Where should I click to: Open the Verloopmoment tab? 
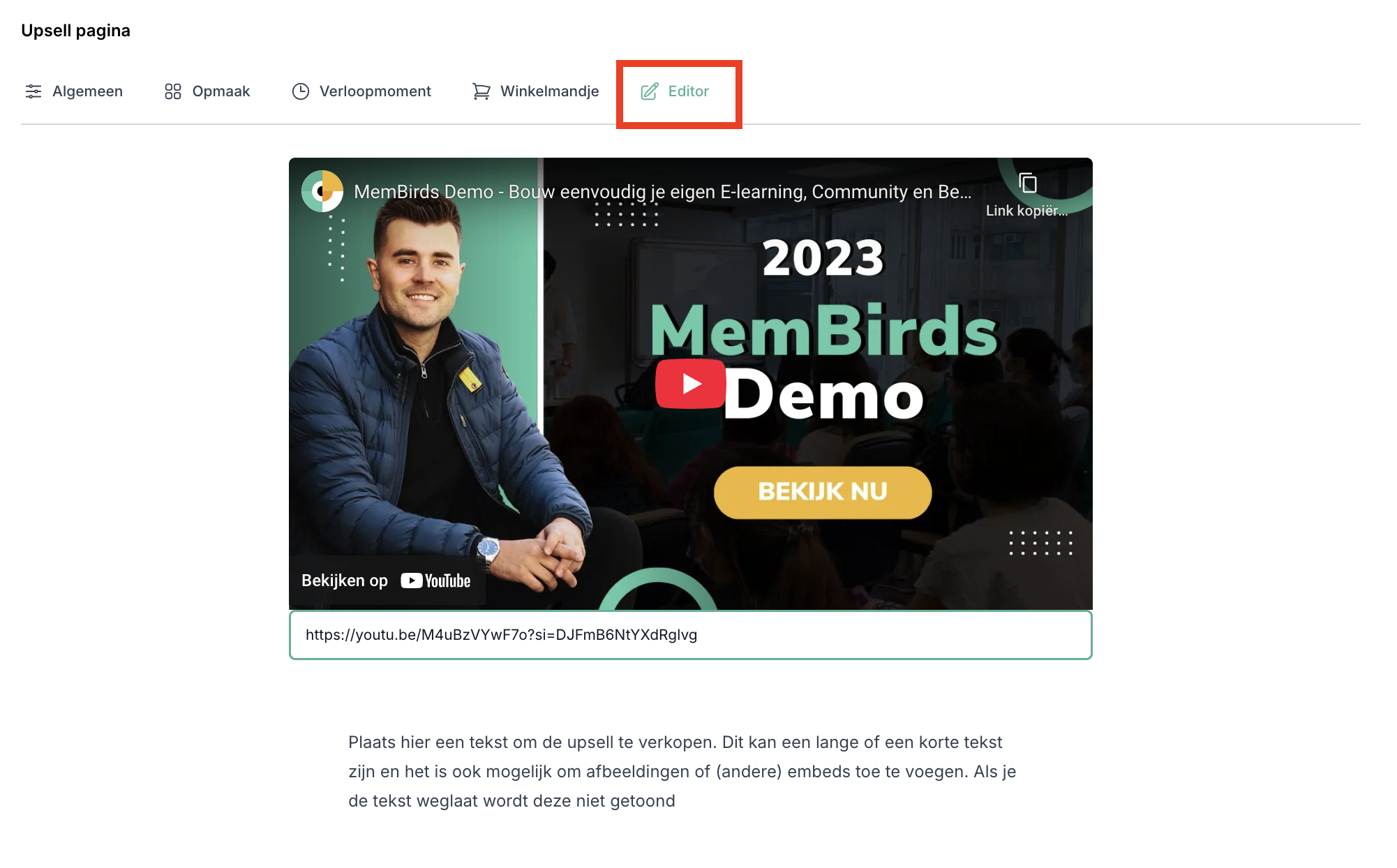pos(361,91)
